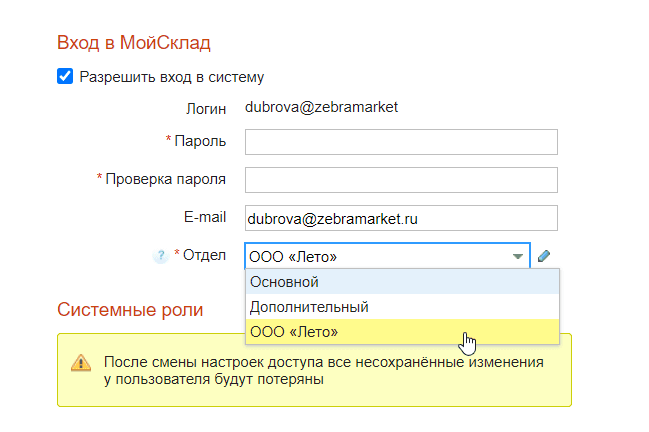Click the Системные роли section heading
The width and height of the screenshot is (649, 432).
coord(130,310)
